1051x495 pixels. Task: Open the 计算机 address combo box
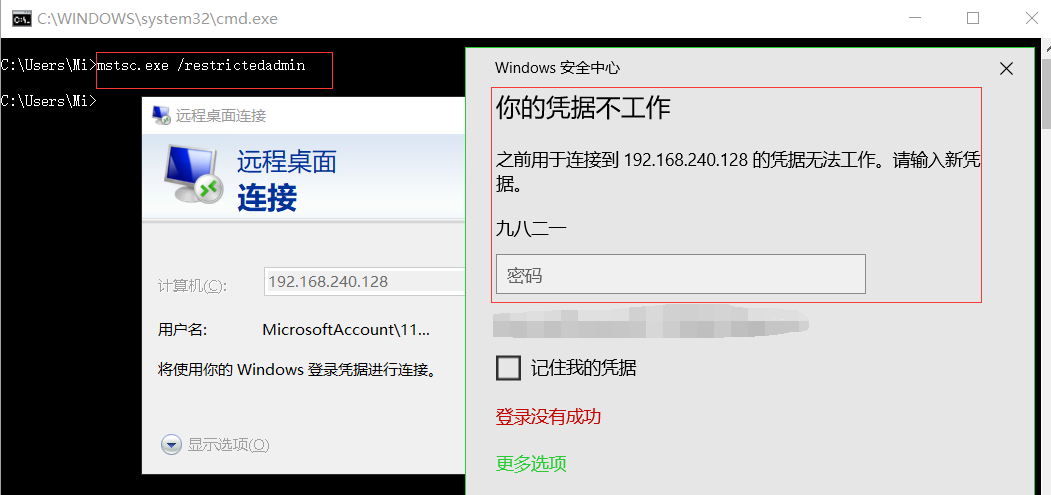(x=365, y=282)
